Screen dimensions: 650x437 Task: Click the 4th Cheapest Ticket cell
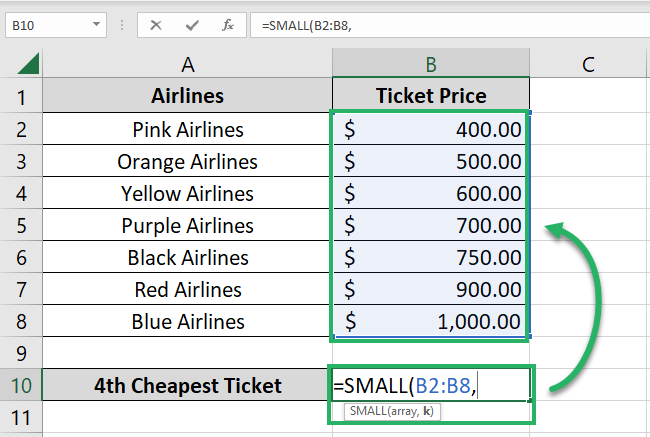tap(188, 385)
